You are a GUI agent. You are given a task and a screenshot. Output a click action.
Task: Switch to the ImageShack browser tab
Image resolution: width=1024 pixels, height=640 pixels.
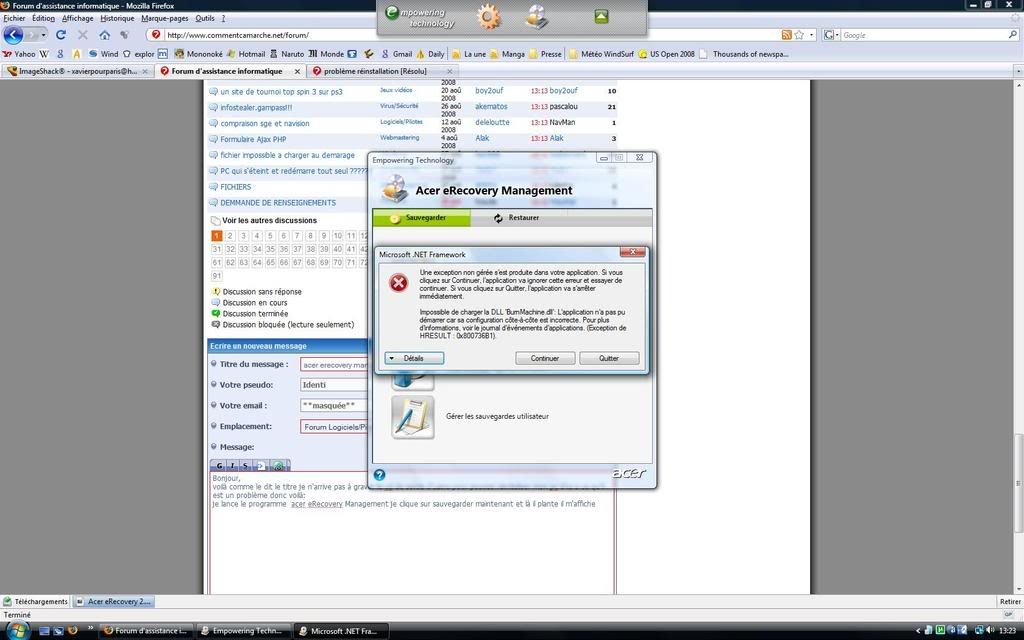click(78, 71)
